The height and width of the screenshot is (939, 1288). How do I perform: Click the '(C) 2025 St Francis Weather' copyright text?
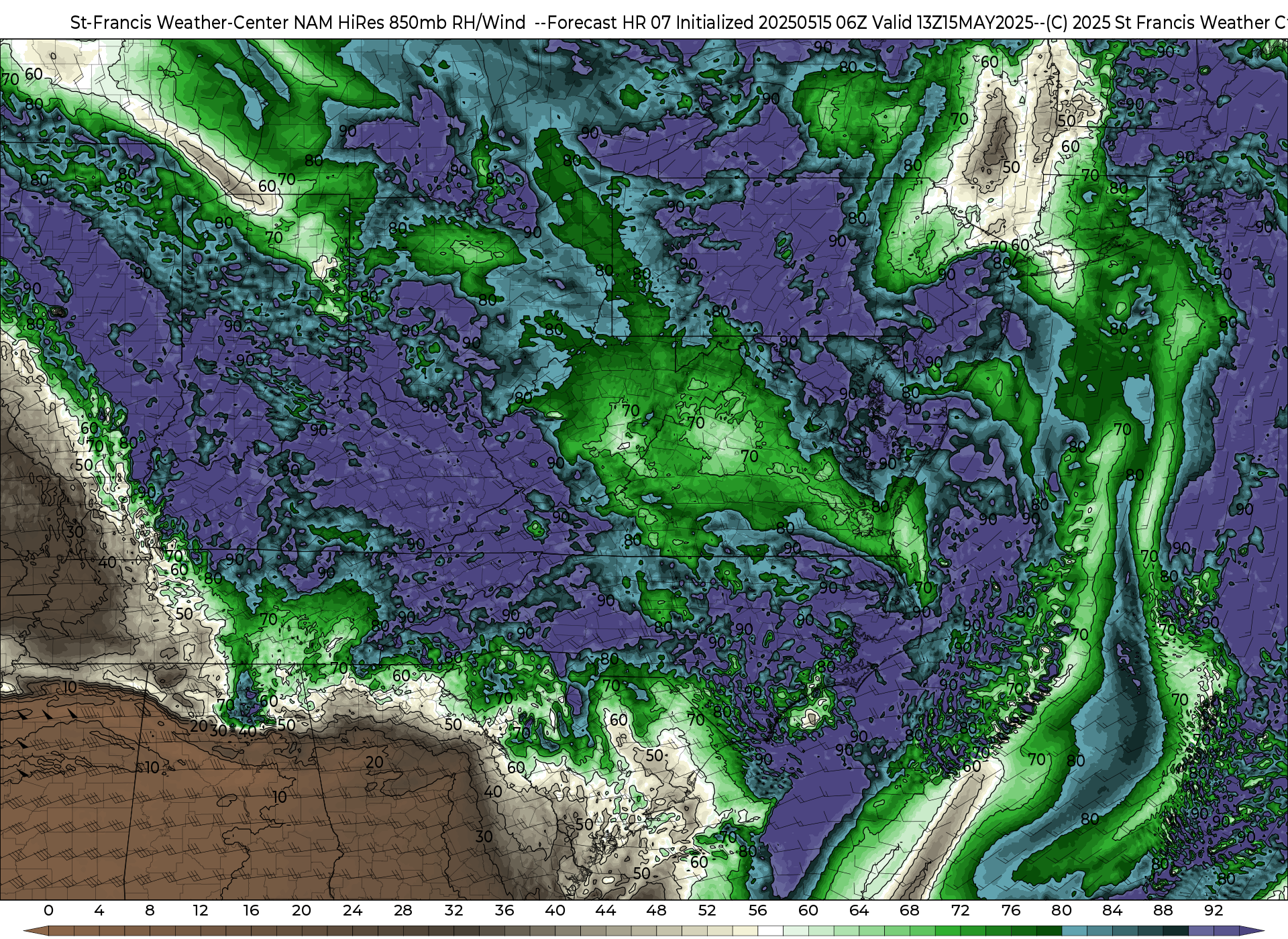click(x=1157, y=23)
